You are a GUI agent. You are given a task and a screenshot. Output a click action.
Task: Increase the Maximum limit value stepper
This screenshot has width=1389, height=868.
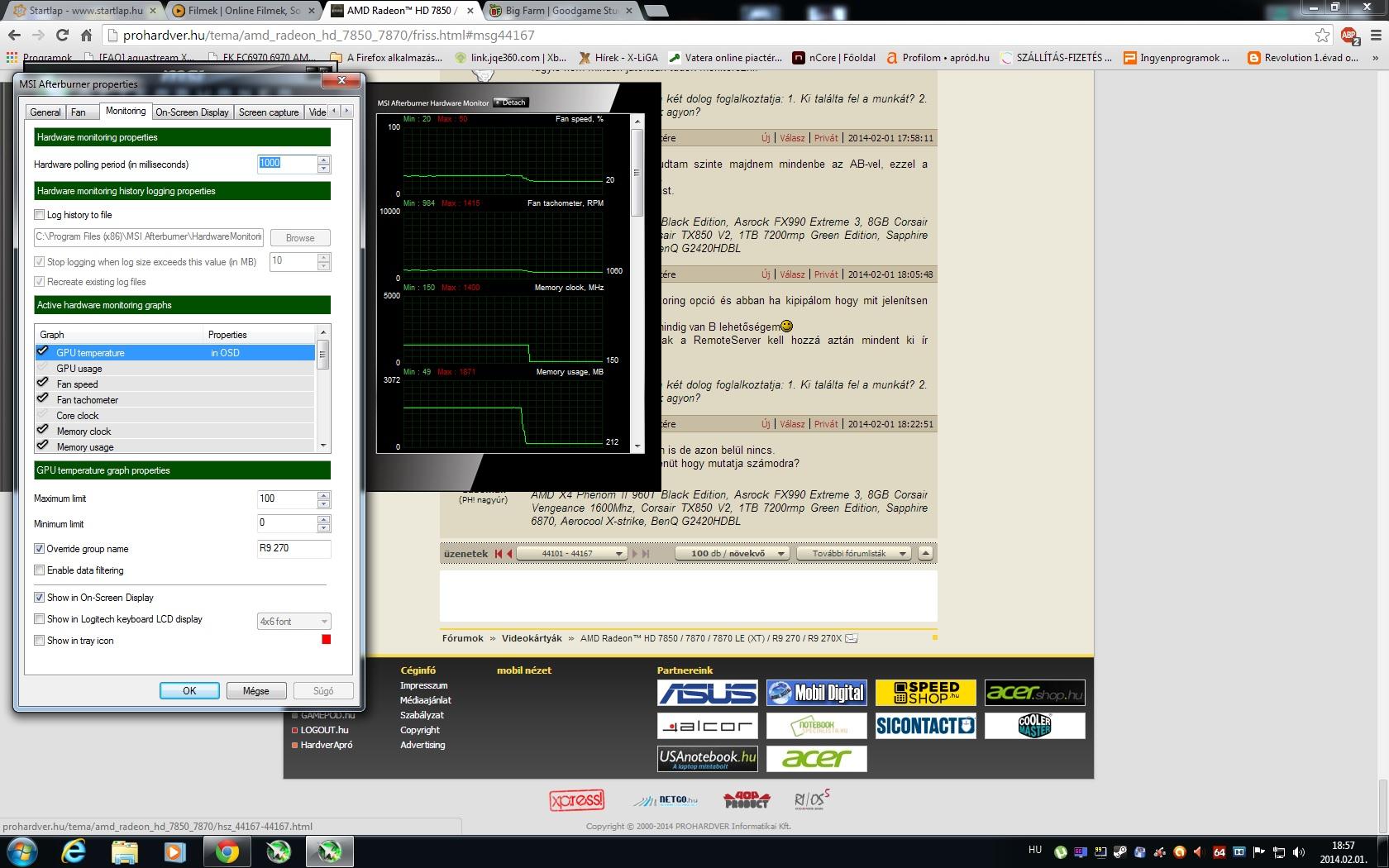pyautogui.click(x=324, y=494)
